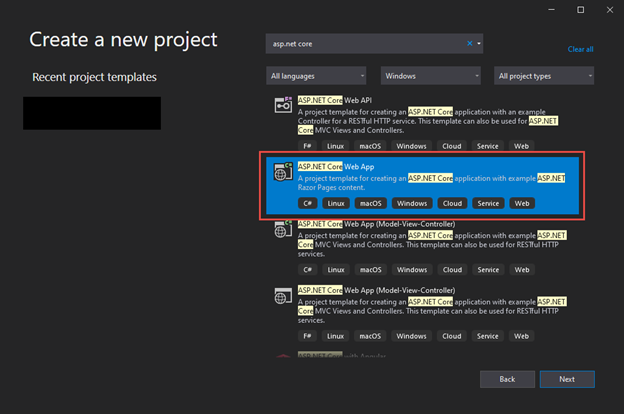Click the Next button

[567, 379]
